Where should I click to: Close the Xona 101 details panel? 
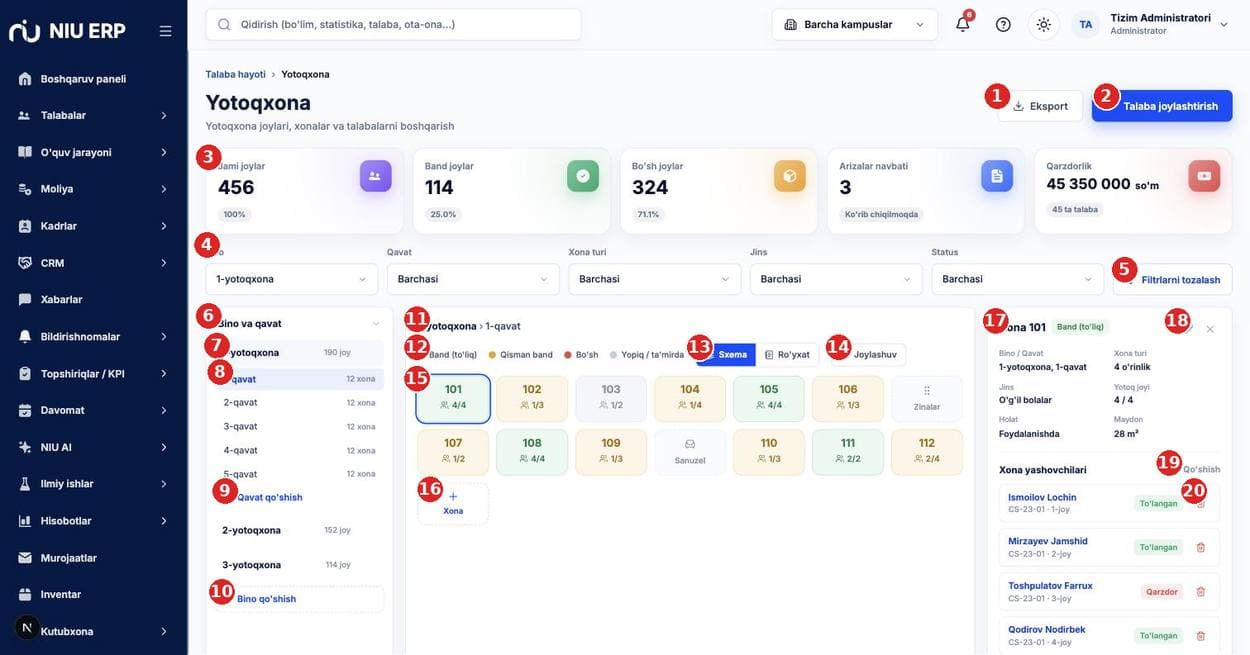[1210, 329]
